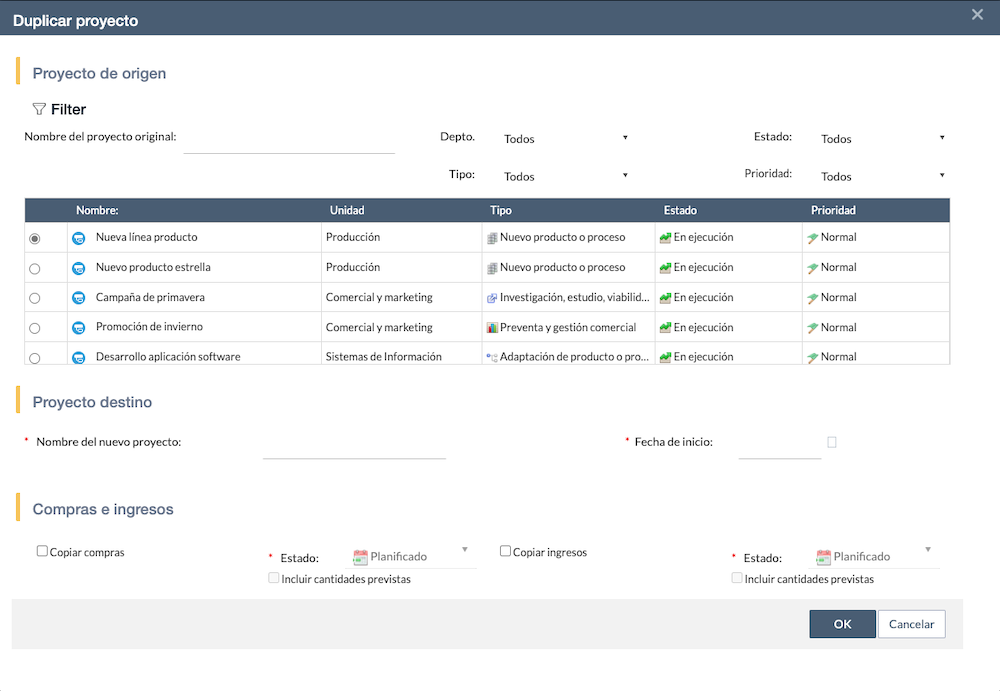
Task: Click Normal priority icon for Promoción de invierno
Action: pyautogui.click(x=813, y=328)
